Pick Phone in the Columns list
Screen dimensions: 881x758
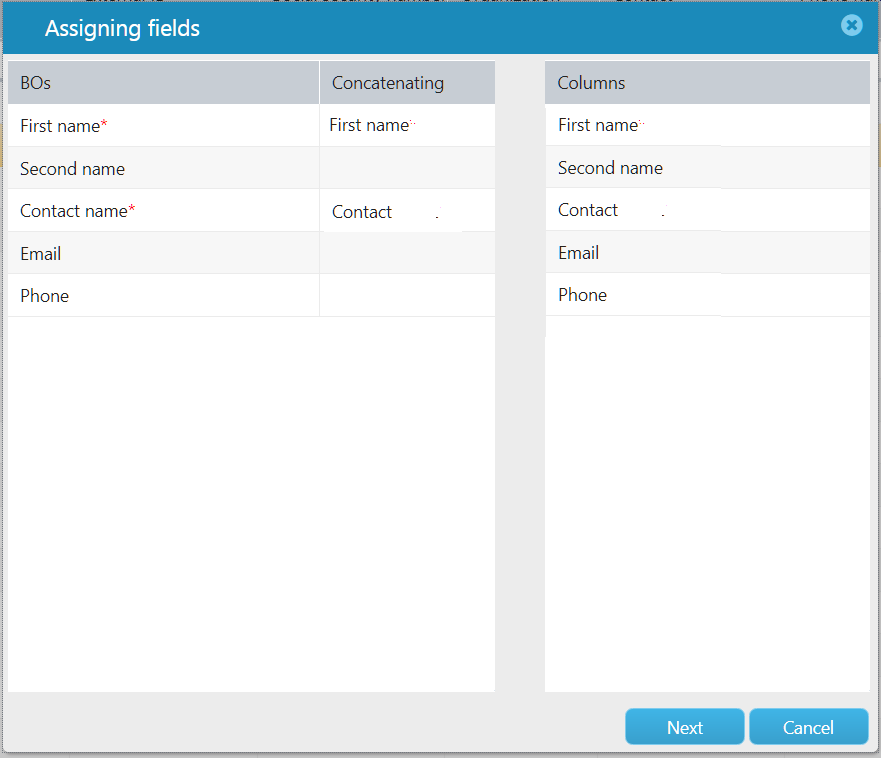707,295
